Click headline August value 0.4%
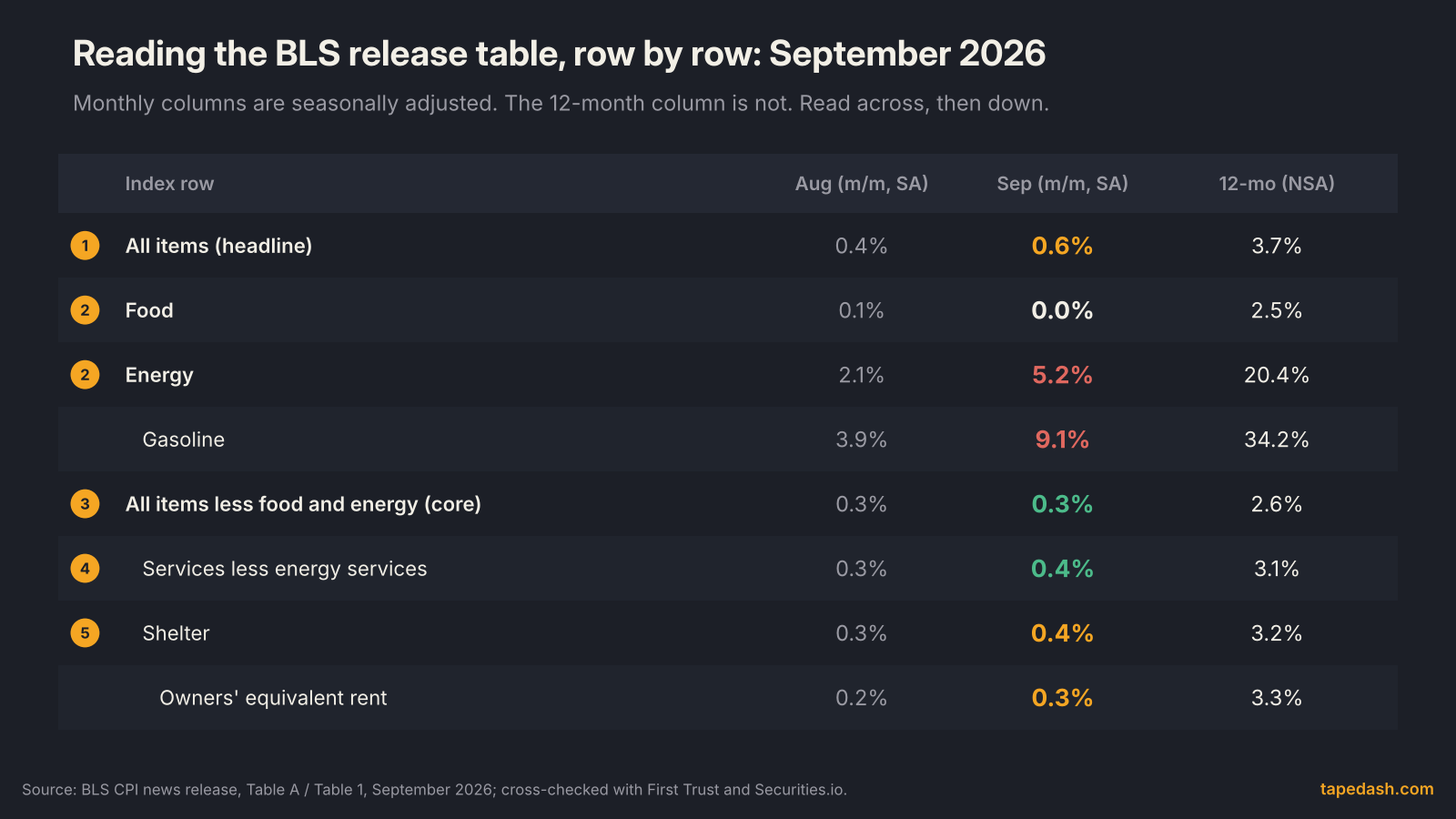 pos(862,246)
